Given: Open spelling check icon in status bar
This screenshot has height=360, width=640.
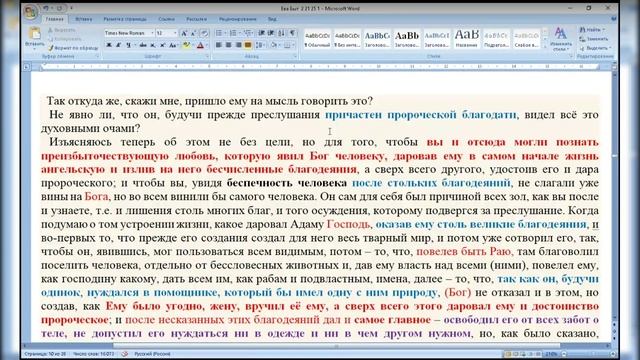Looking at the screenshot, I should coord(125,354).
